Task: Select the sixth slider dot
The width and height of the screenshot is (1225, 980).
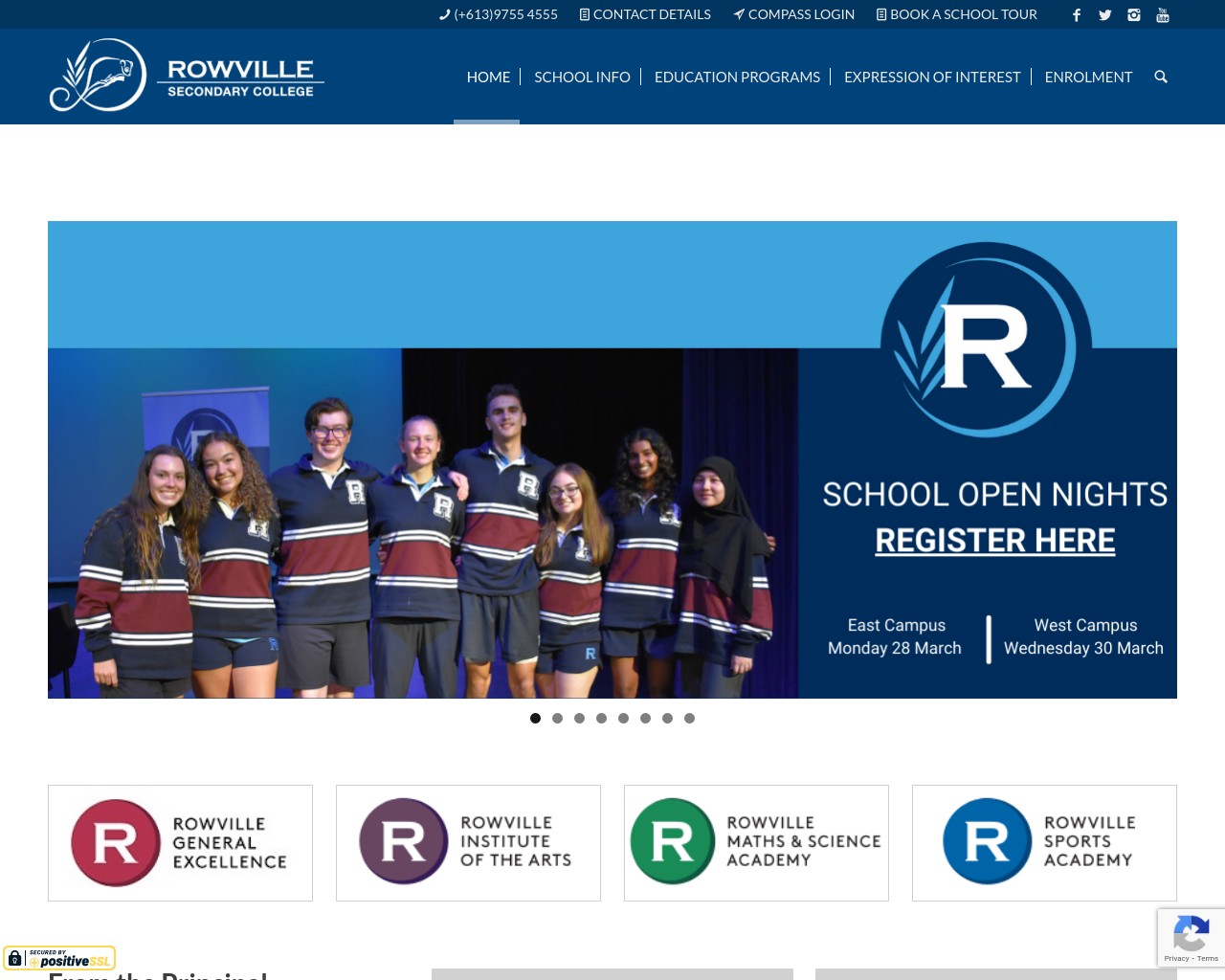Action: (645, 718)
